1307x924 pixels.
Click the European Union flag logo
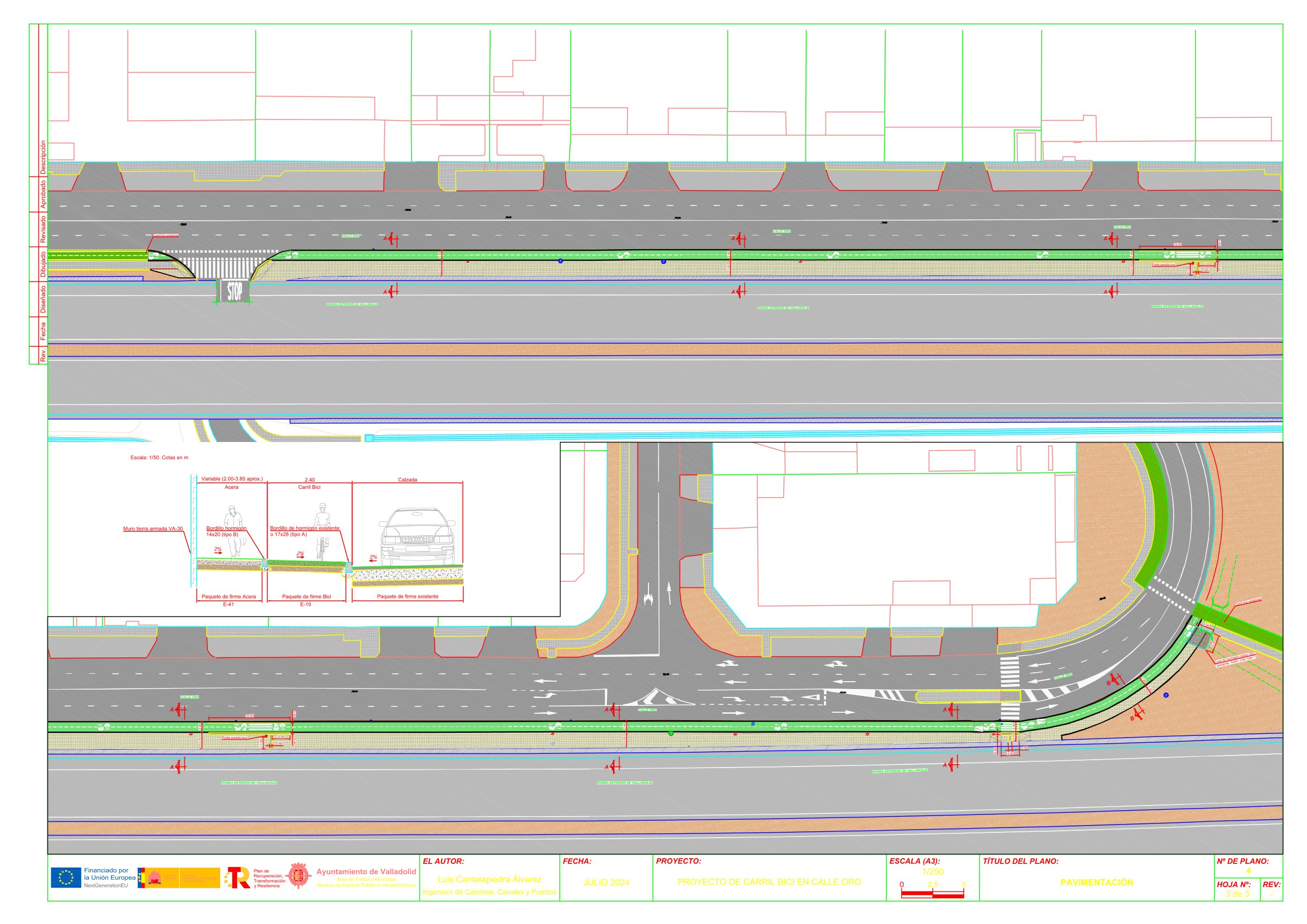[x=66, y=877]
